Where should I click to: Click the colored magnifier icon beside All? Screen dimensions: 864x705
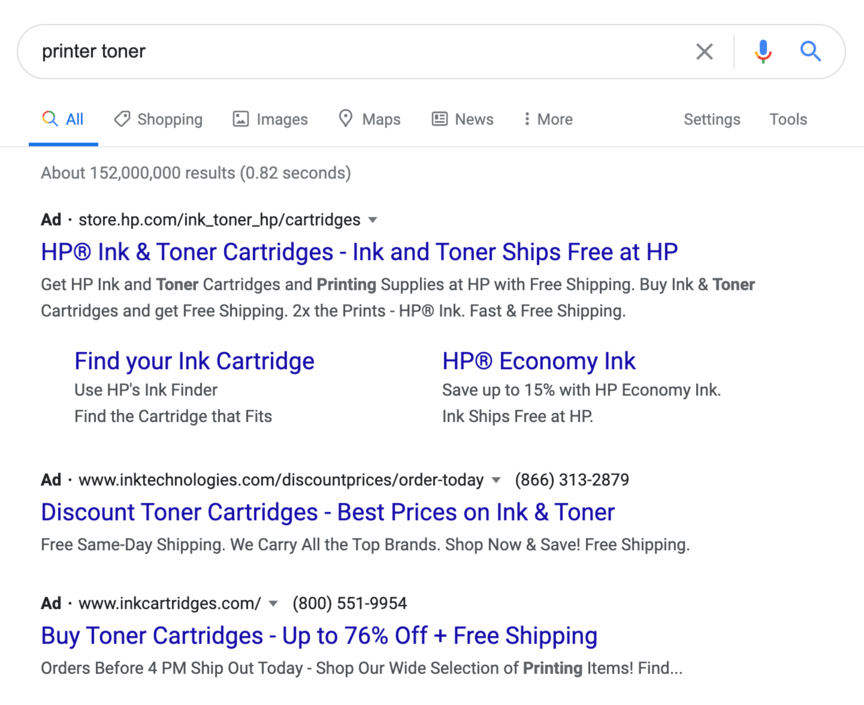pyautogui.click(x=50, y=119)
